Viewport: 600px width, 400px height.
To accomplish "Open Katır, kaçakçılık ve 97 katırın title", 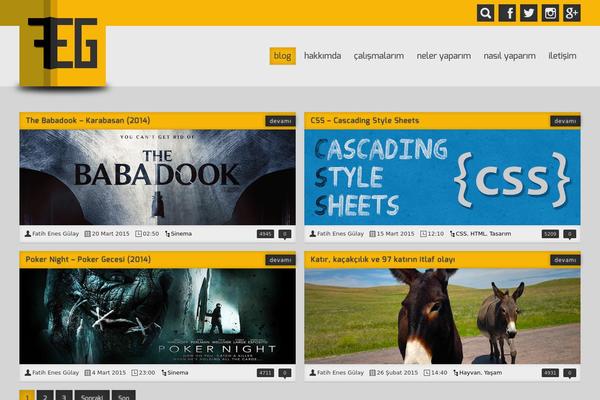I will 383,260.
